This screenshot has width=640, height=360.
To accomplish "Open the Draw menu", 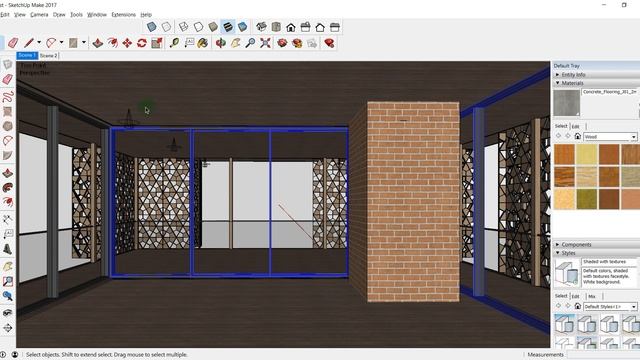I will pyautogui.click(x=59, y=15).
